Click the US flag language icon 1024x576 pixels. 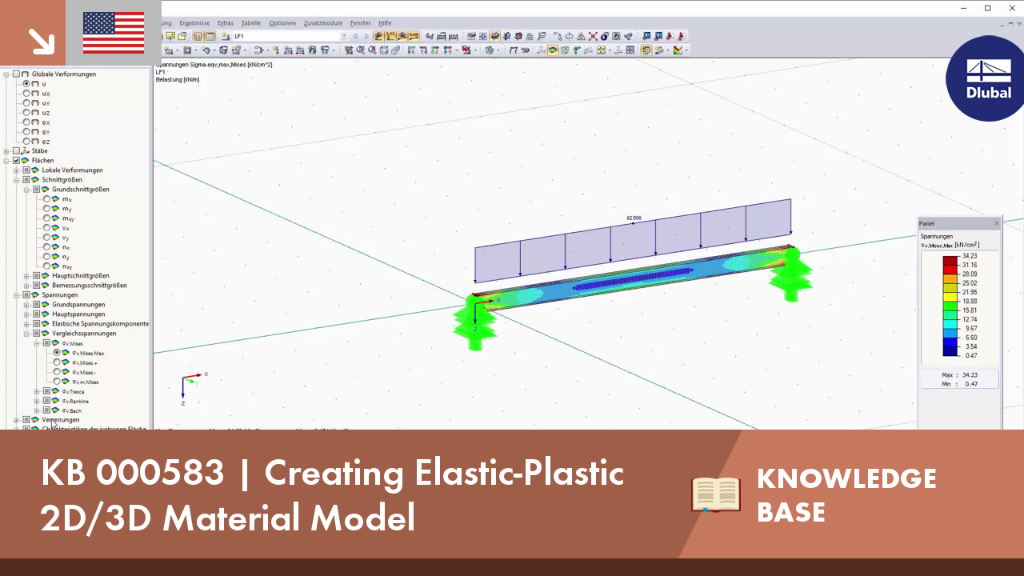point(114,32)
